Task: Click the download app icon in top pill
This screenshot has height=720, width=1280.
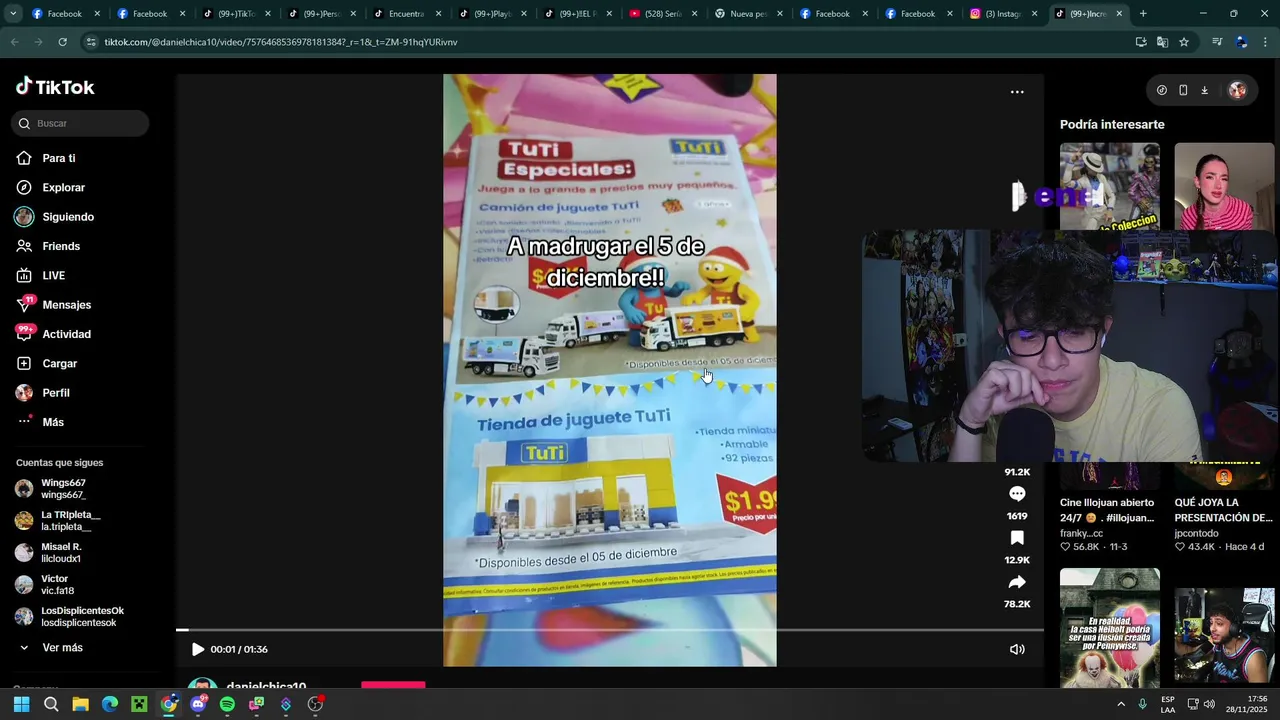Action: [x=1204, y=90]
